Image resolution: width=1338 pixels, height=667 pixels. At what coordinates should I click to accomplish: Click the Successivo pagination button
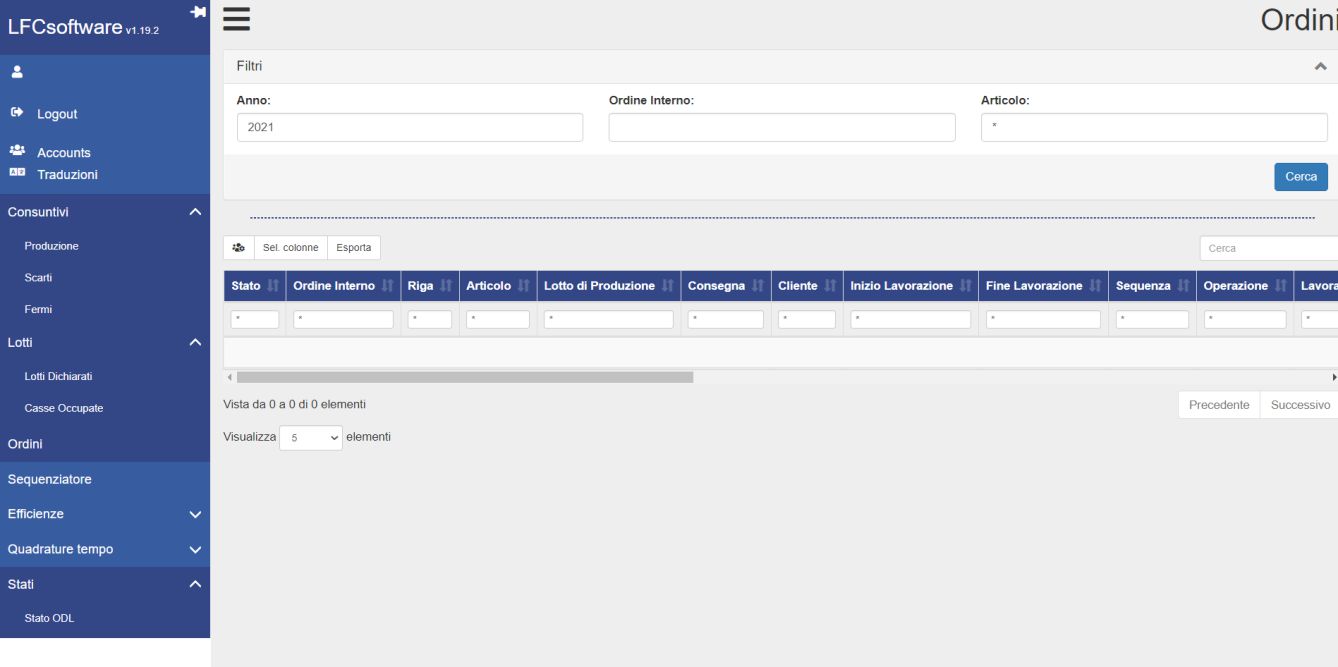[x=1300, y=405]
